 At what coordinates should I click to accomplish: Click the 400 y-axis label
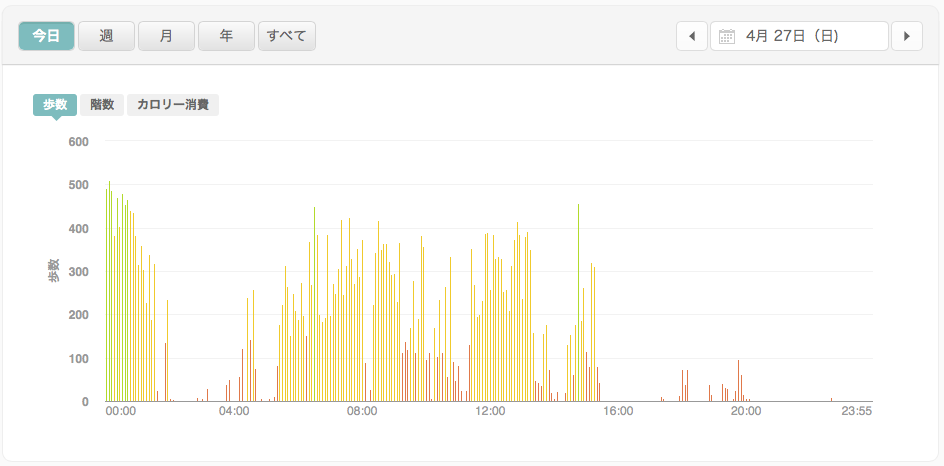78,229
